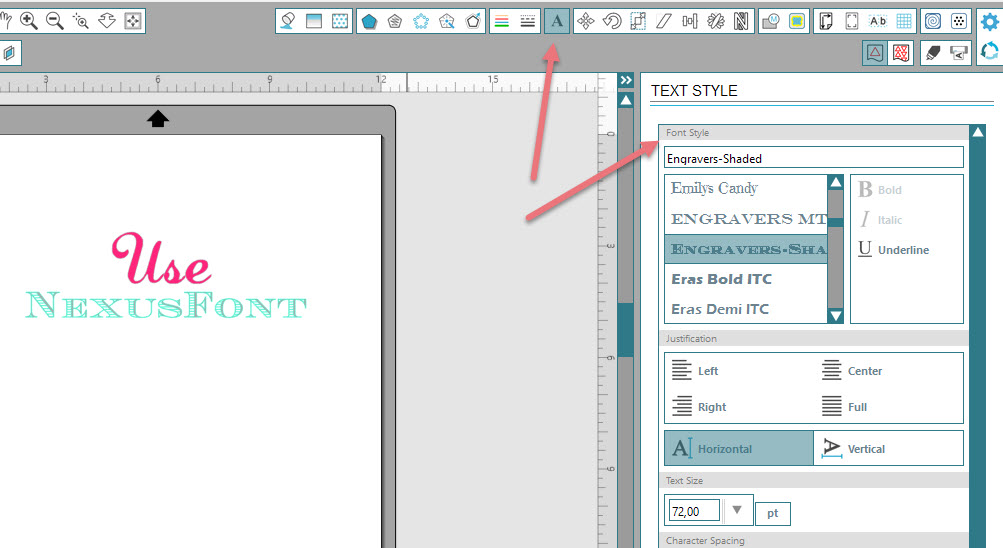This screenshot has height=548, width=1003.
Task: Click the circular sync arrows icon
Action: click(x=990, y=51)
